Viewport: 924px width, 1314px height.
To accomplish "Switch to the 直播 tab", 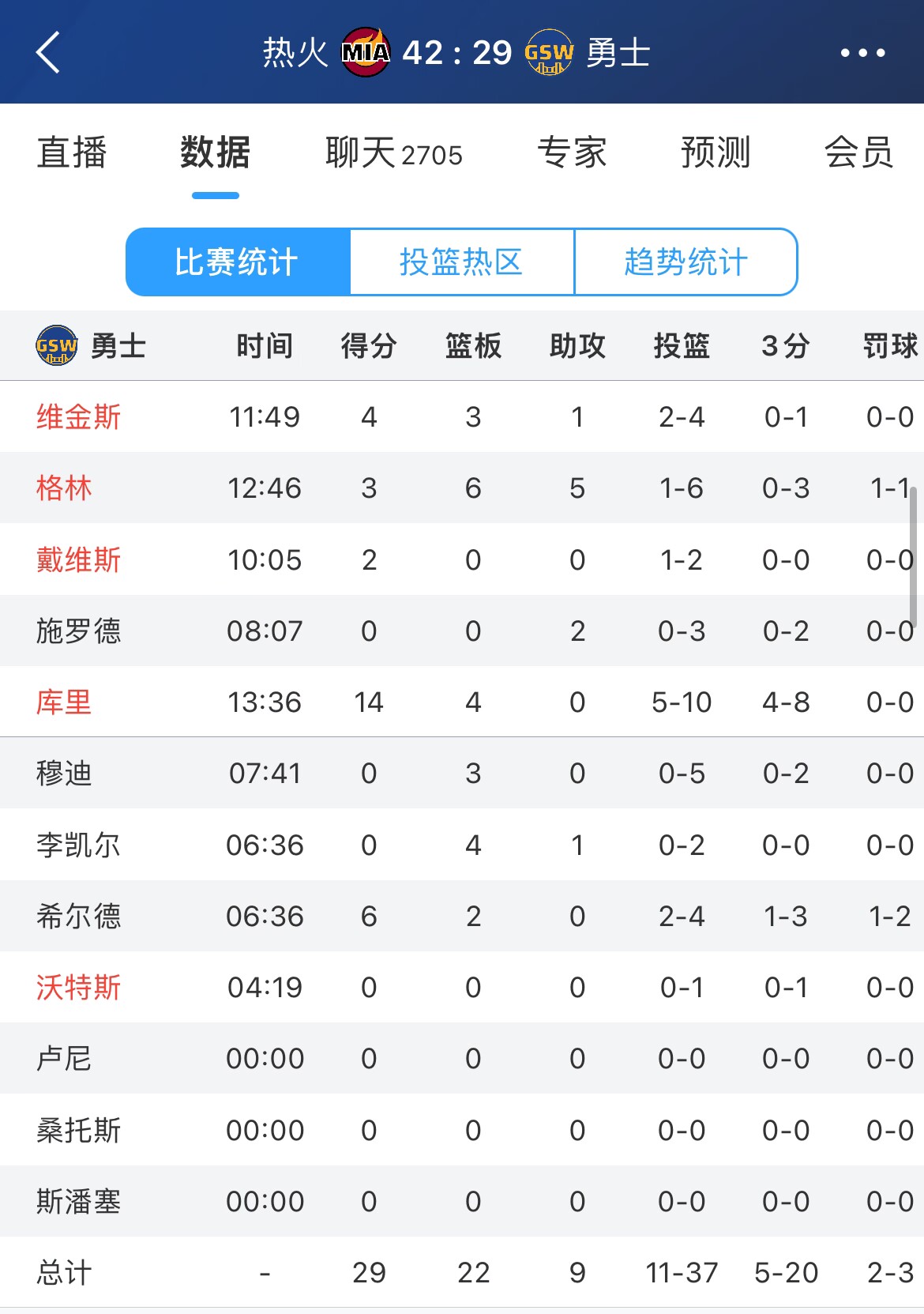I will [72, 152].
